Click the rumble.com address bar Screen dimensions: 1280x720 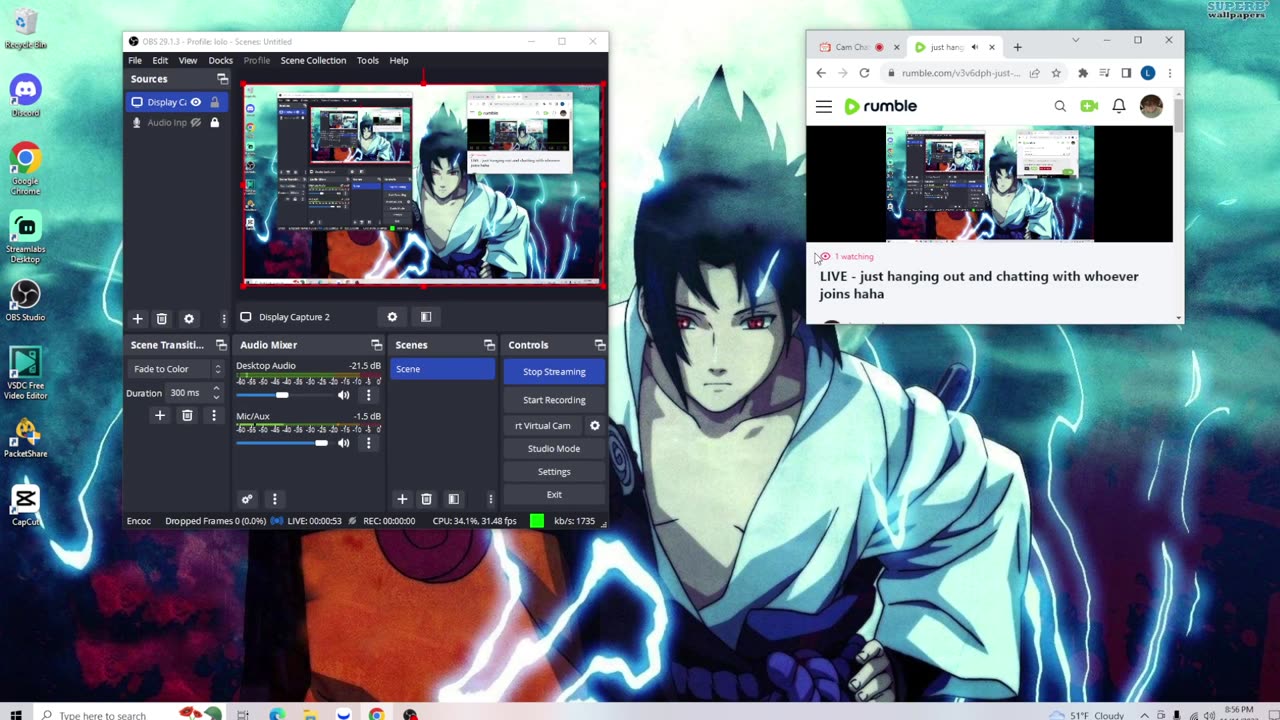tap(960, 73)
